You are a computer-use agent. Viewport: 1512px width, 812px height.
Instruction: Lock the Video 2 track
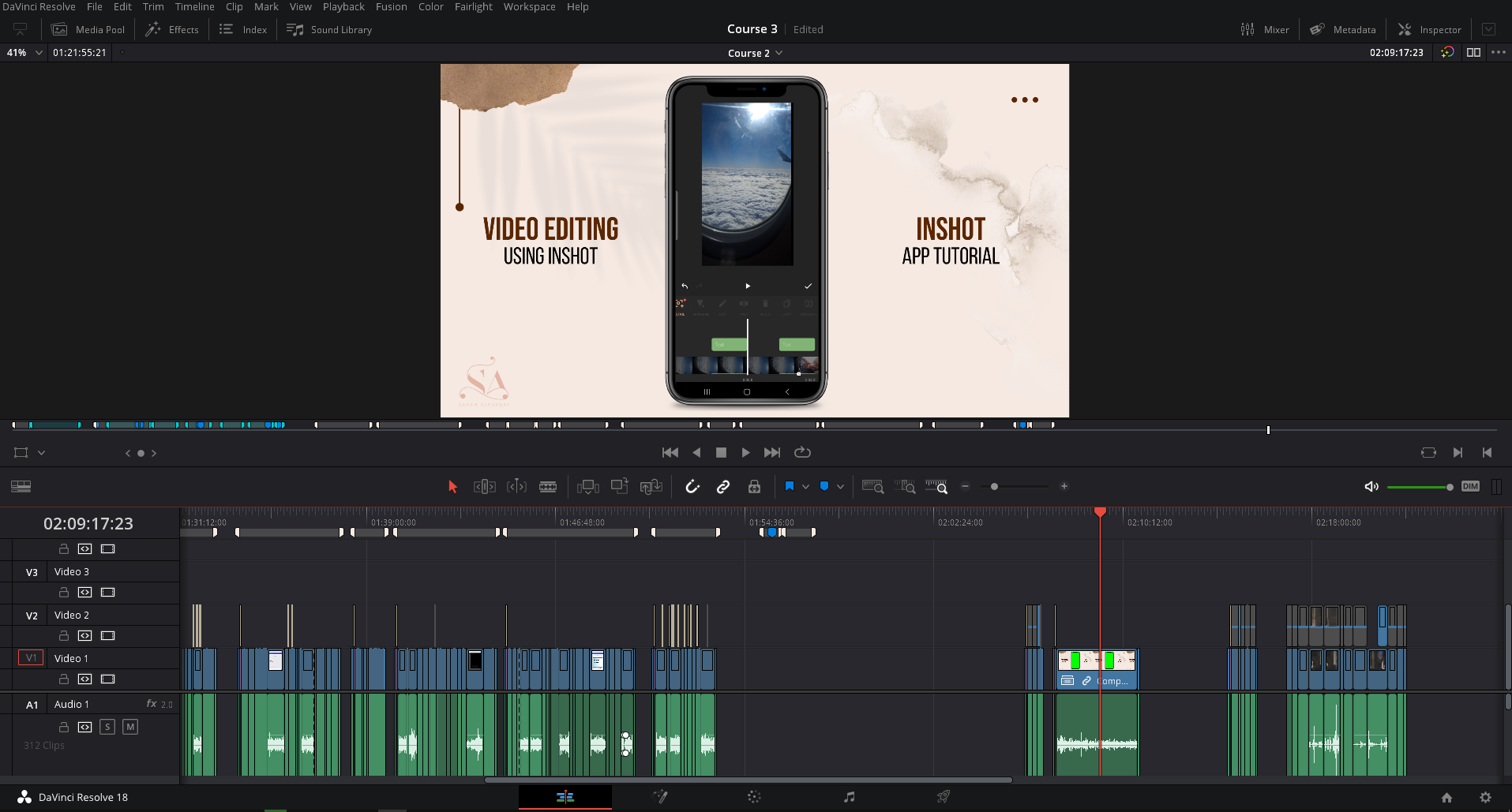pyautogui.click(x=64, y=635)
